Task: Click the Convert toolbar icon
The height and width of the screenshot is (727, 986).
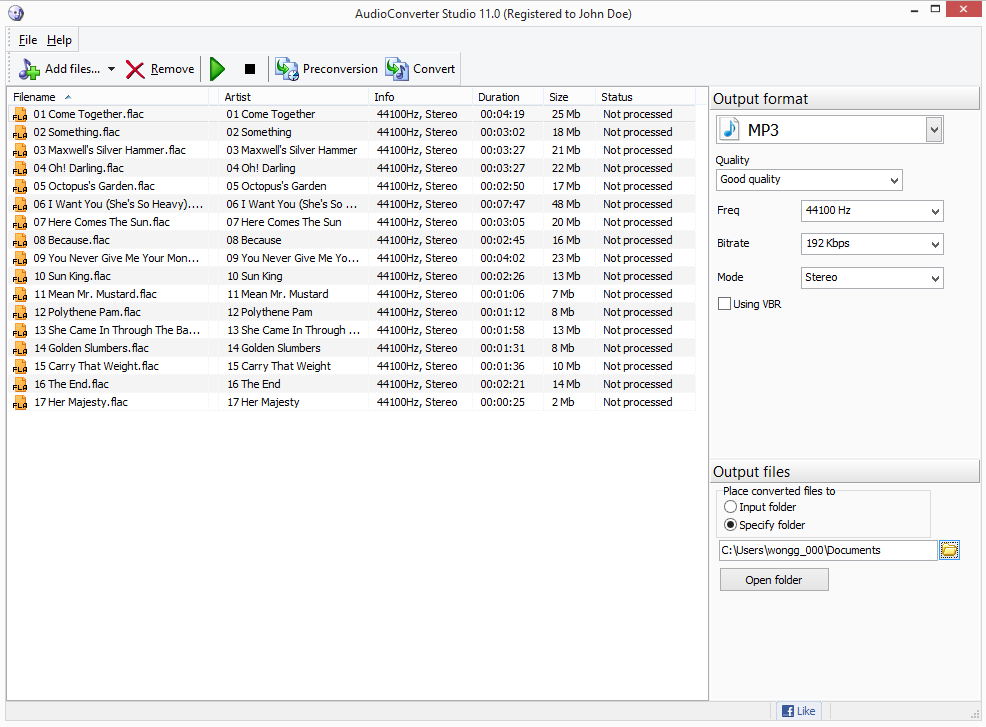Action: [396, 69]
